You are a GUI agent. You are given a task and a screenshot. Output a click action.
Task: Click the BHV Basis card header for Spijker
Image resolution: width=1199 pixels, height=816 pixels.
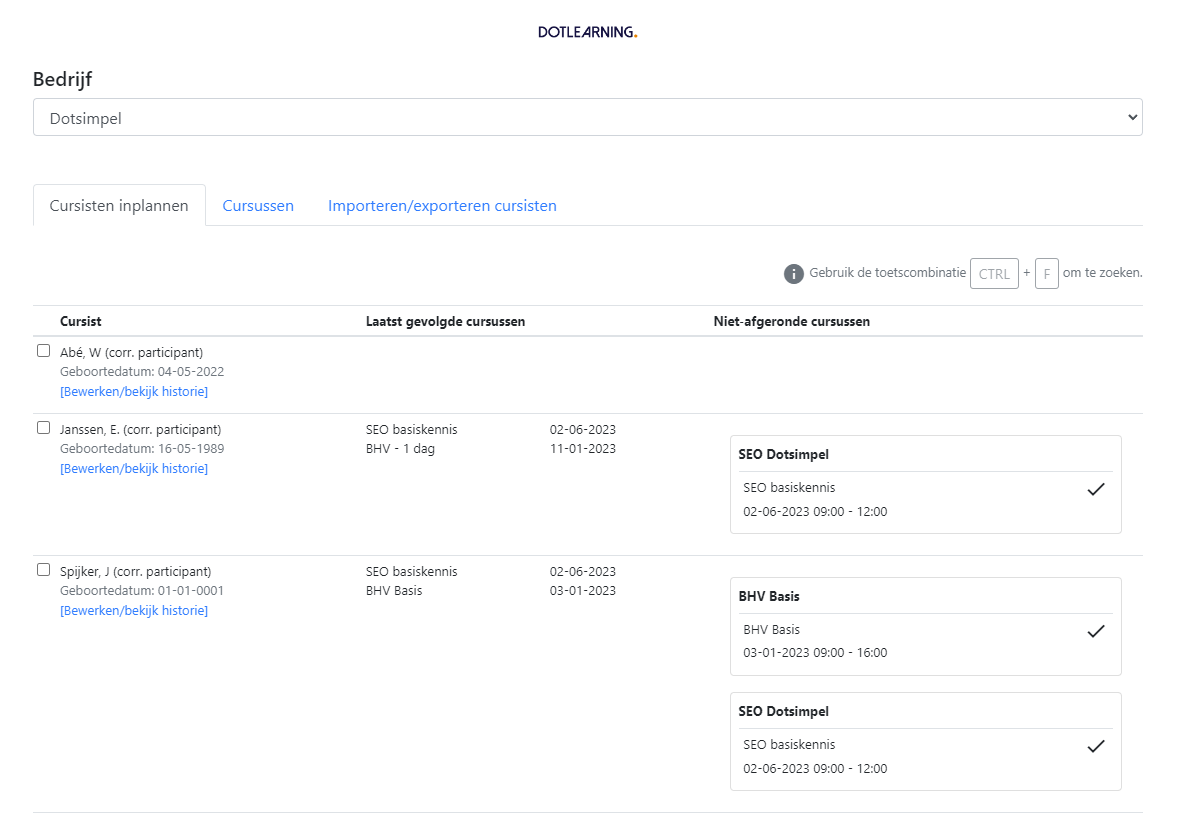(x=769, y=597)
